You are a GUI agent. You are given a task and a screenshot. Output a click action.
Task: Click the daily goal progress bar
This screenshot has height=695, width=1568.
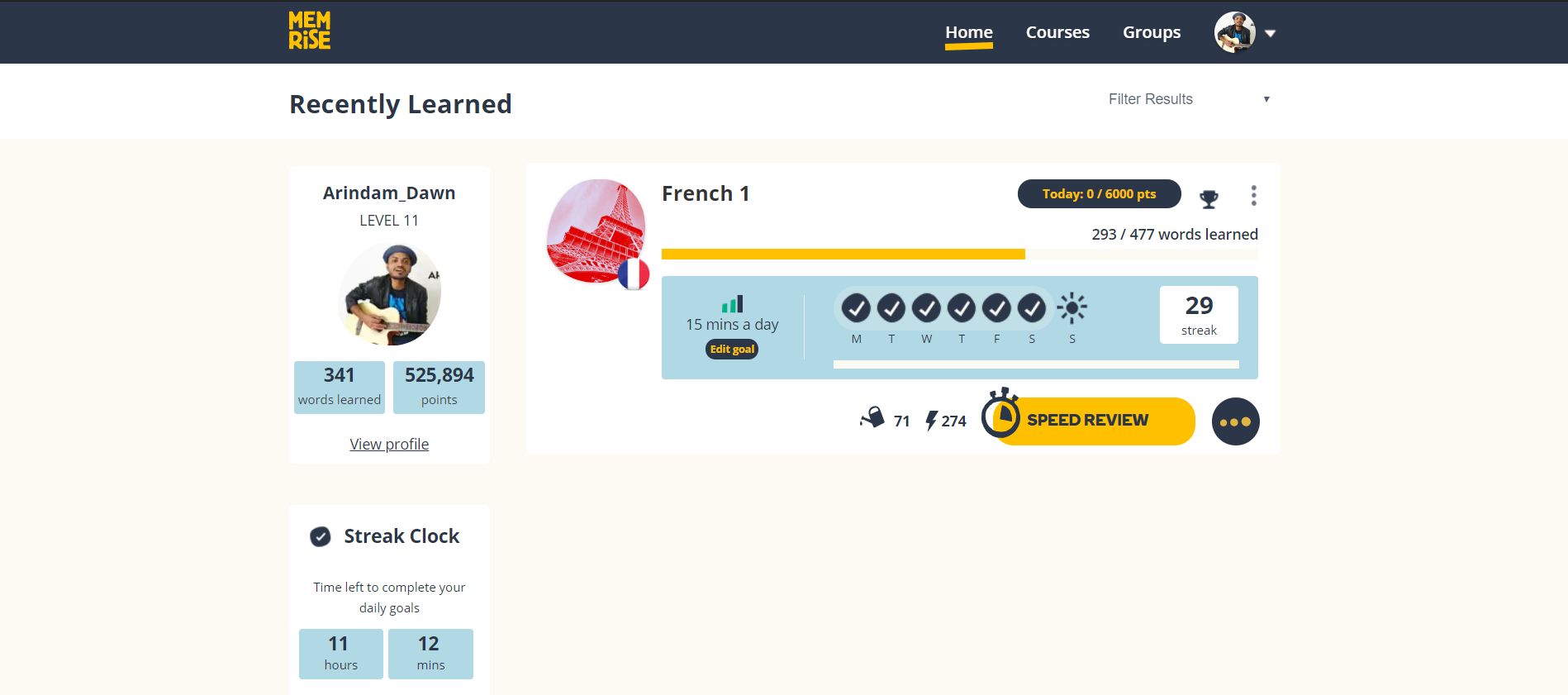[x=1036, y=364]
